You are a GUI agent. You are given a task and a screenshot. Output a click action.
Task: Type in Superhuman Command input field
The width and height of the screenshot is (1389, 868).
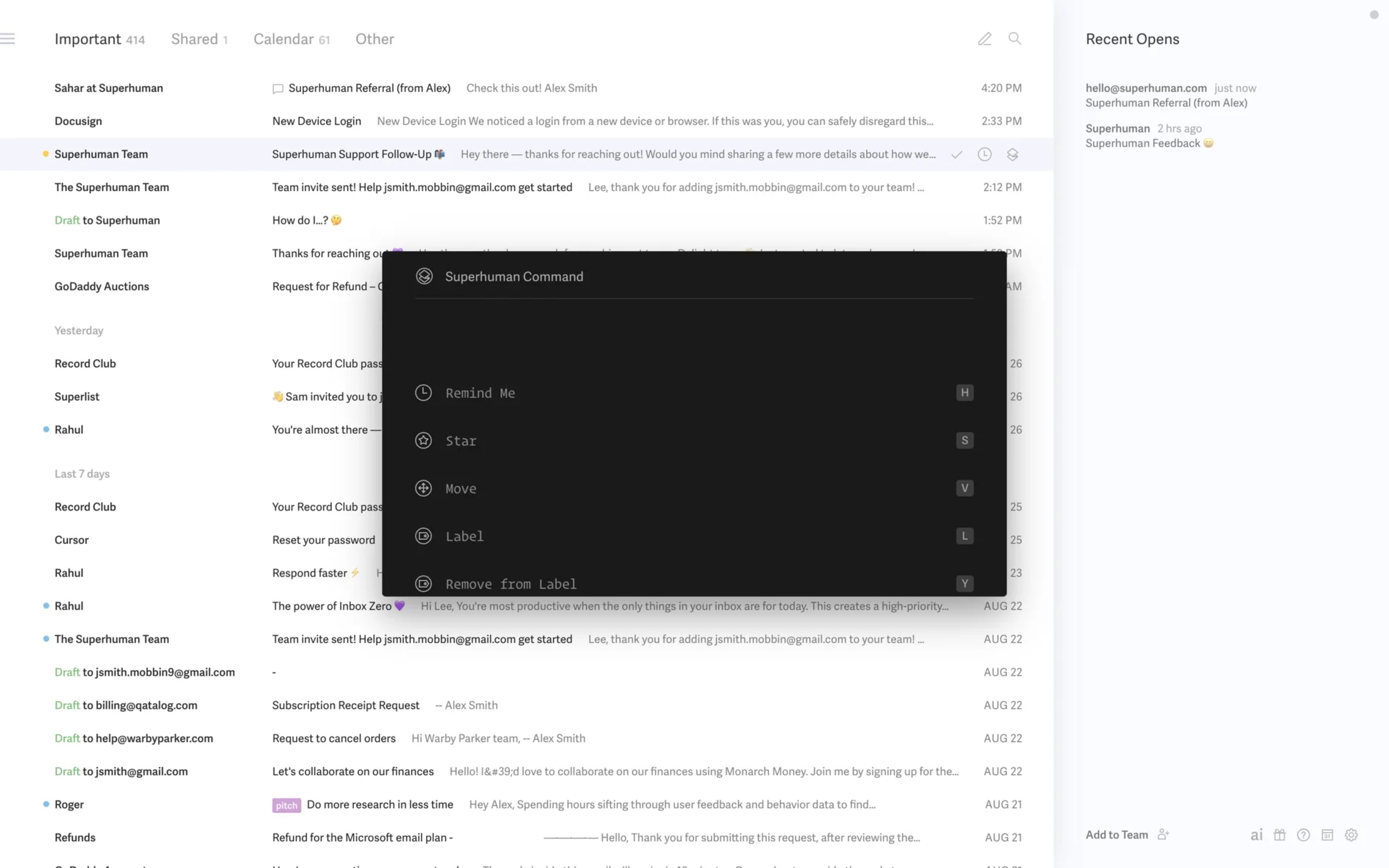[x=694, y=276]
